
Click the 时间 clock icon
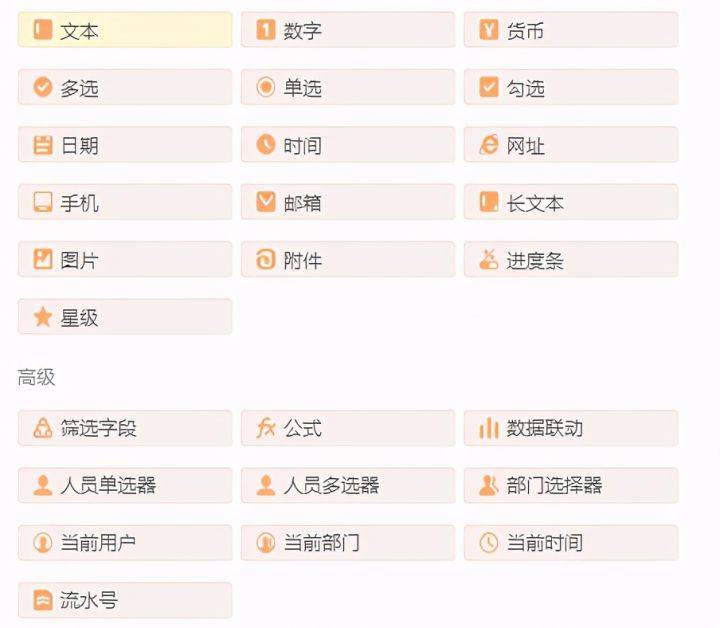coord(265,145)
